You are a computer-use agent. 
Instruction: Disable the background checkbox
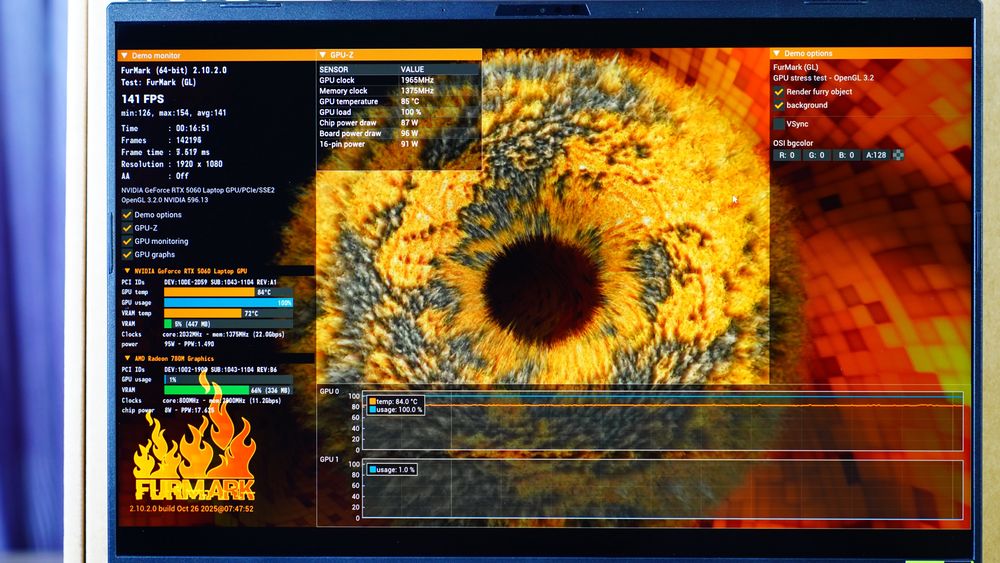tap(779, 105)
